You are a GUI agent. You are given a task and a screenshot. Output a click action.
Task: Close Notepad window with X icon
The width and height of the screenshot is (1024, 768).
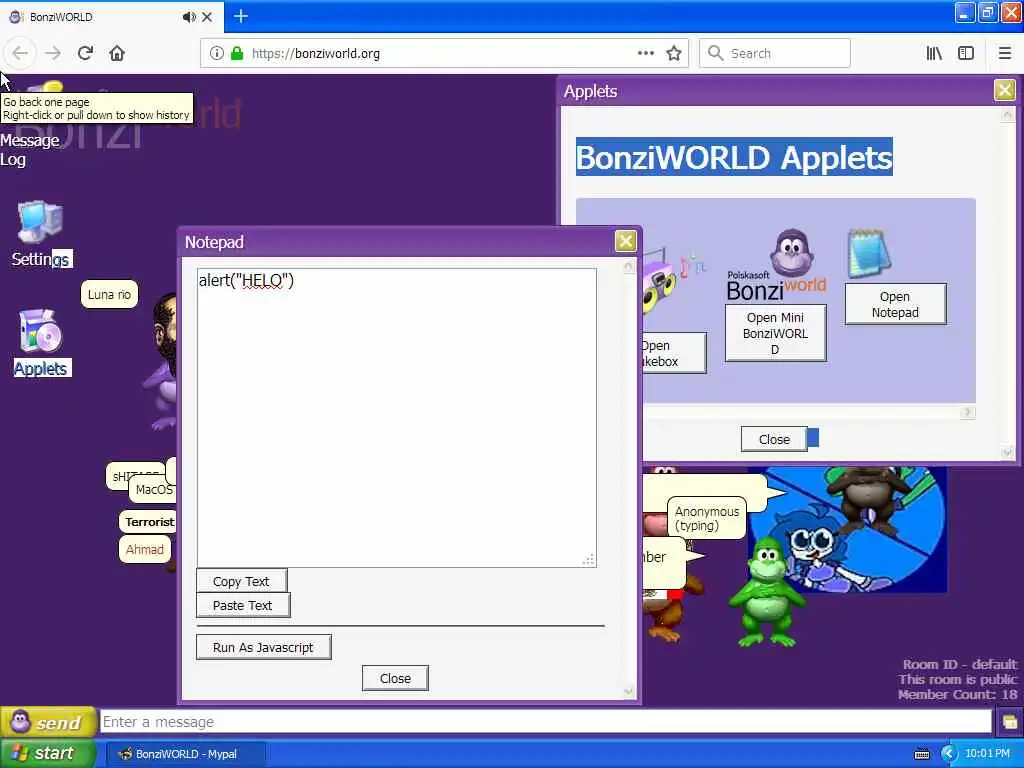(626, 241)
